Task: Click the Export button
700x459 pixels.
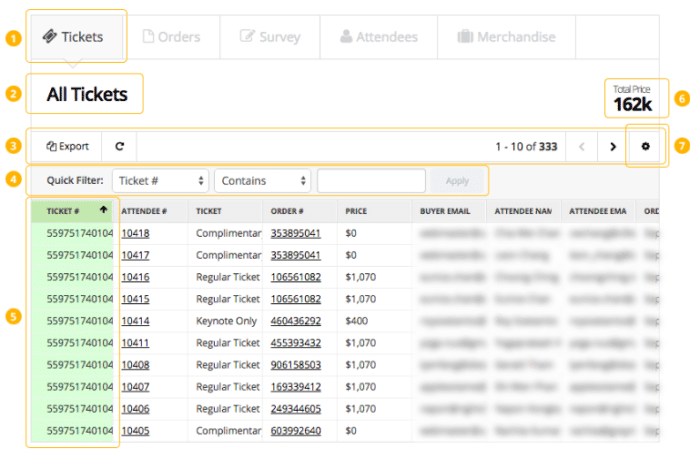Action: pyautogui.click(x=68, y=146)
